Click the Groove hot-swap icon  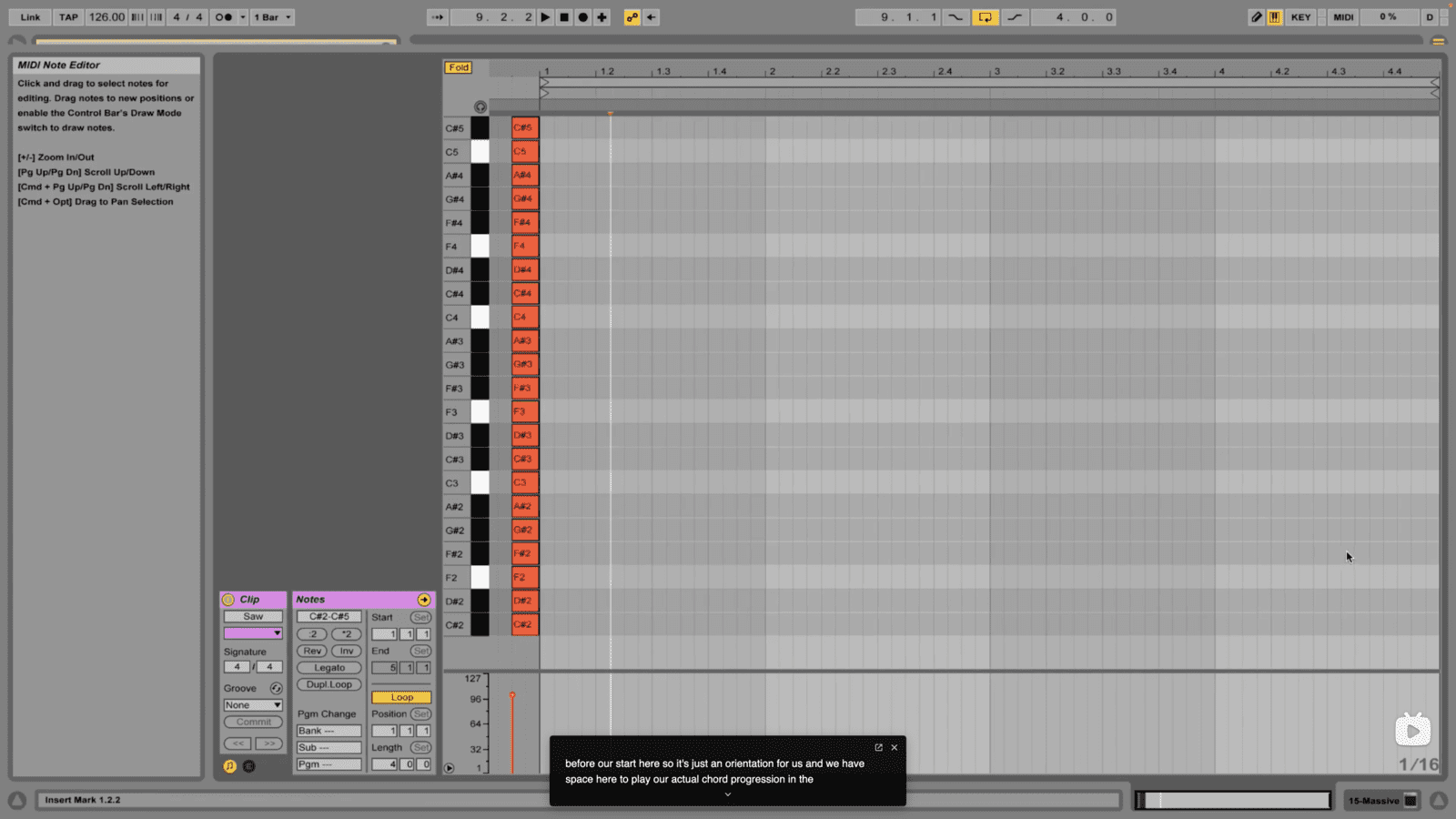(276, 689)
